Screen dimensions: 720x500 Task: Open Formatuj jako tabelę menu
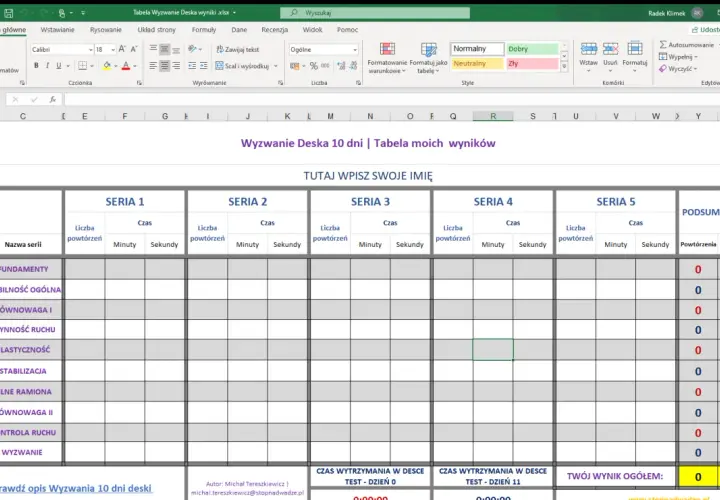pyautogui.click(x=428, y=57)
